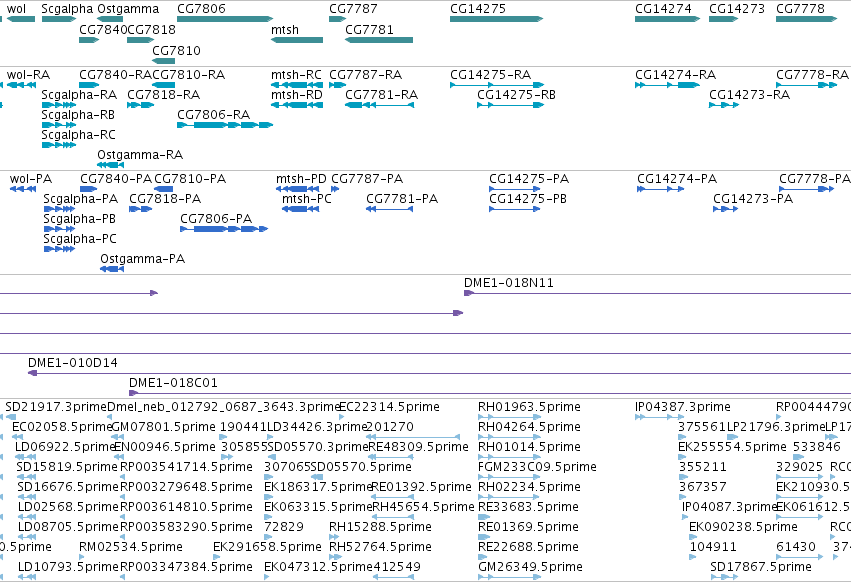The width and height of the screenshot is (851, 582).
Task: Select EST RM02534.5prime
Action: [x=131, y=547]
